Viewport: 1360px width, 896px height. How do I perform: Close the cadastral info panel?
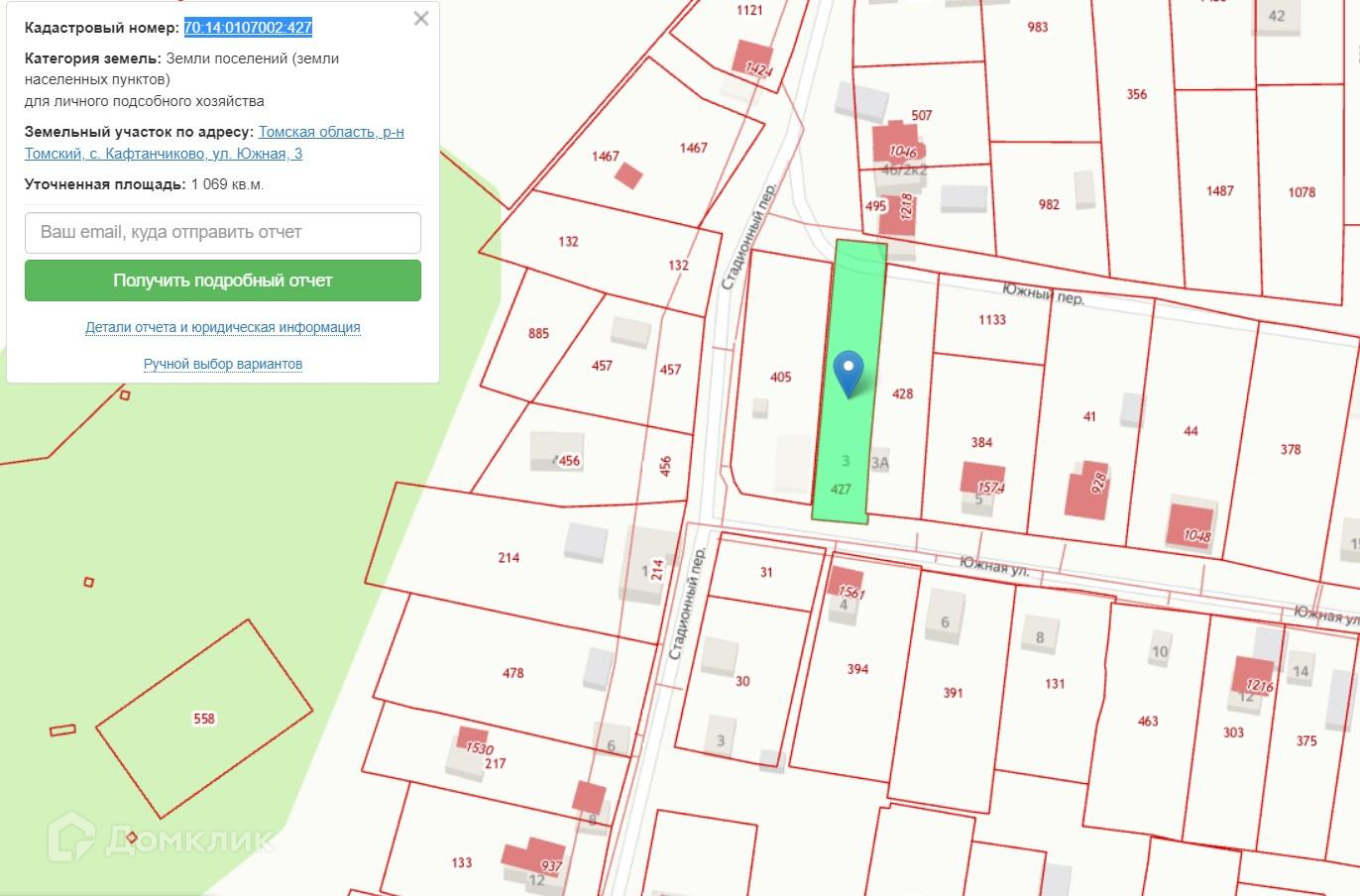pos(421,19)
